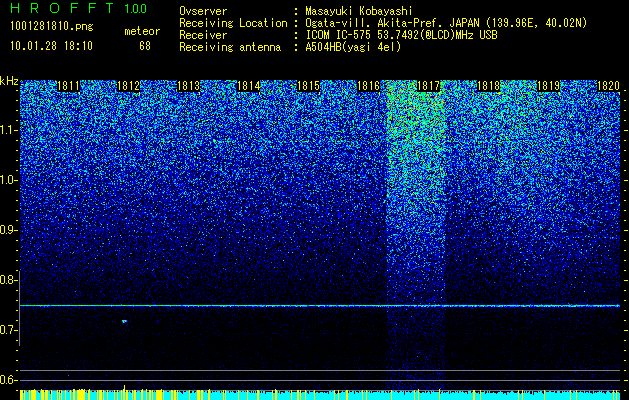Click the date stamp 10.01.28 18:10
629x400 pixels.
[x=51, y=46]
